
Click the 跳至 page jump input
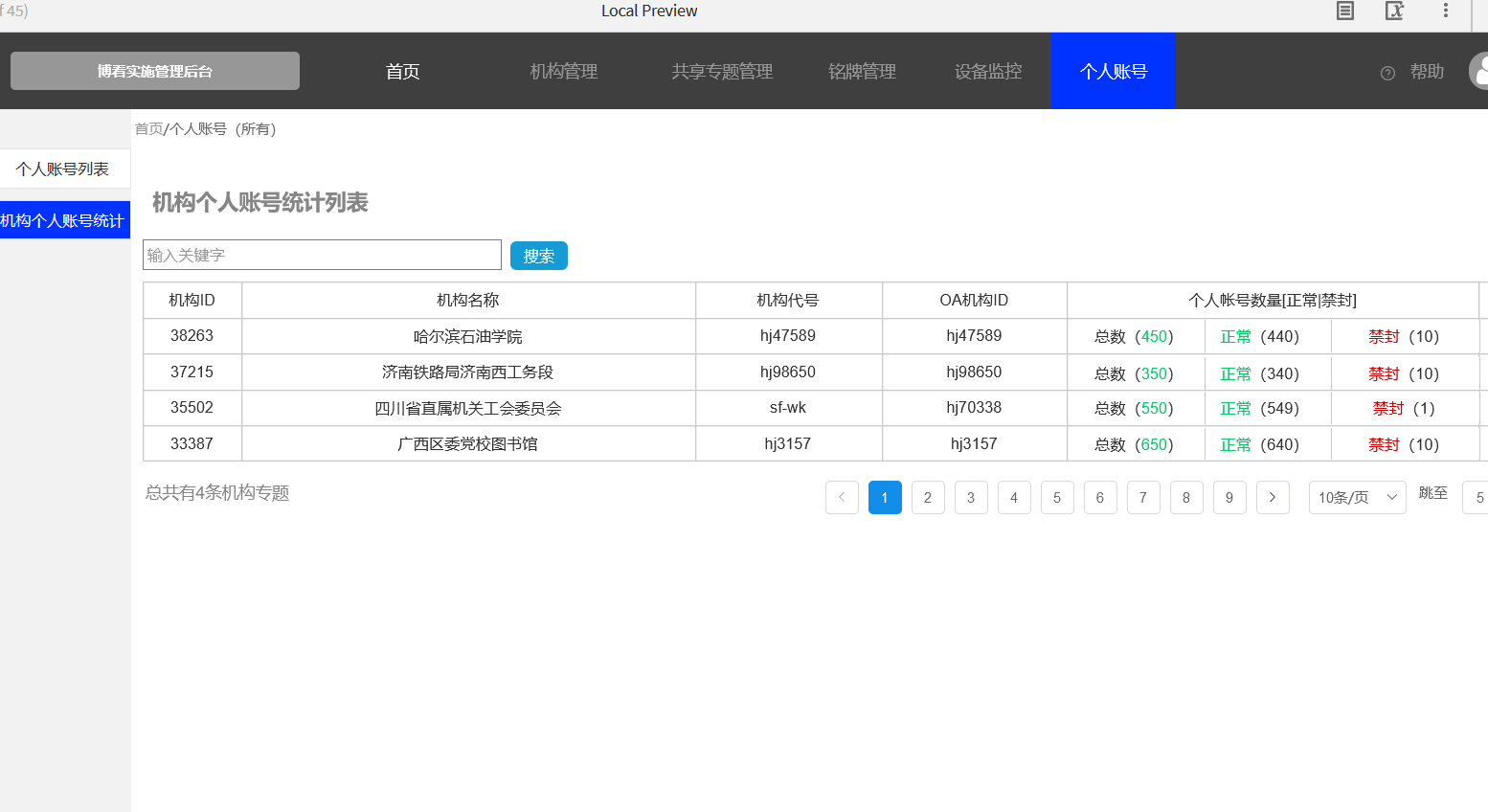click(1476, 497)
